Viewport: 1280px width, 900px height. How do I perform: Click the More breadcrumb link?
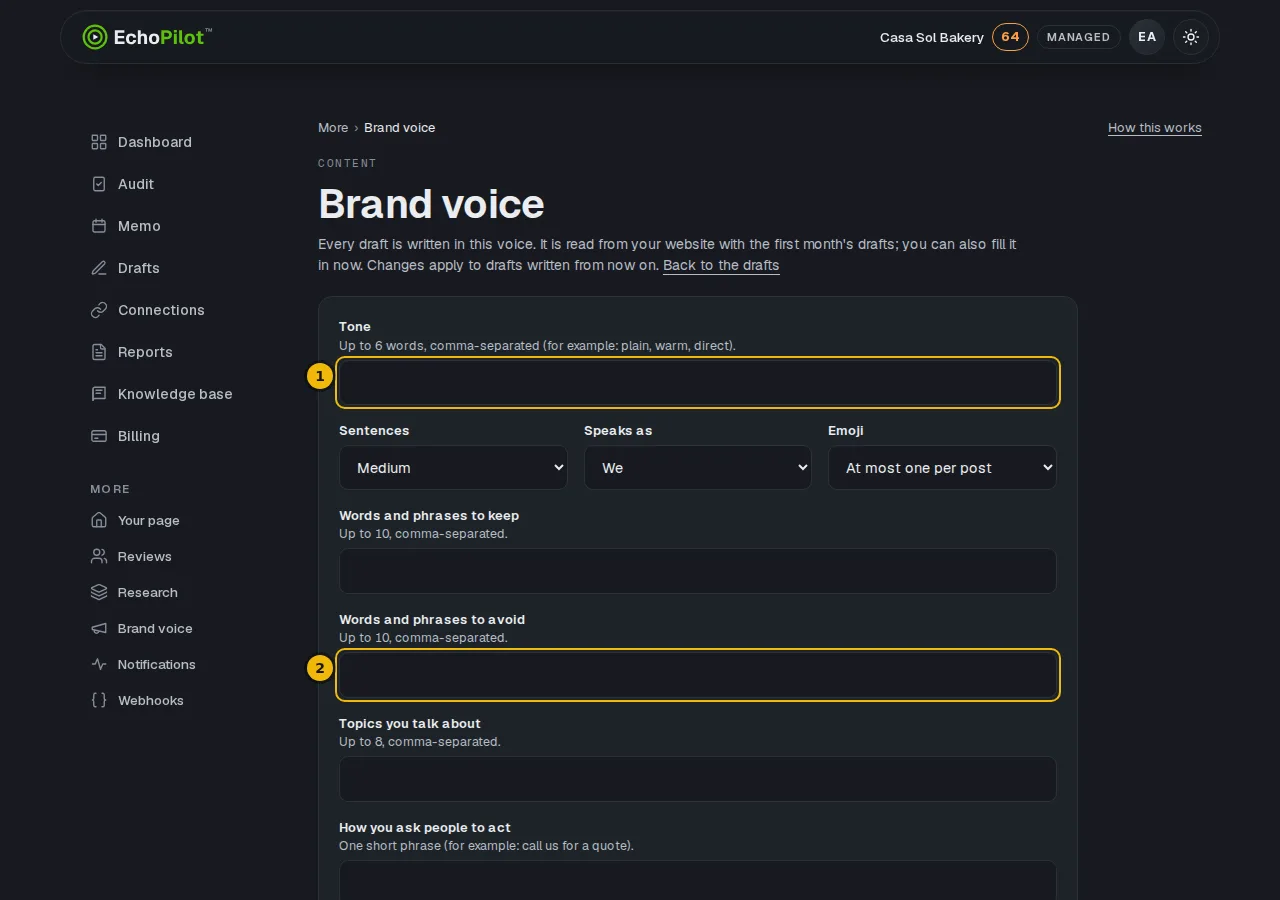pos(333,128)
